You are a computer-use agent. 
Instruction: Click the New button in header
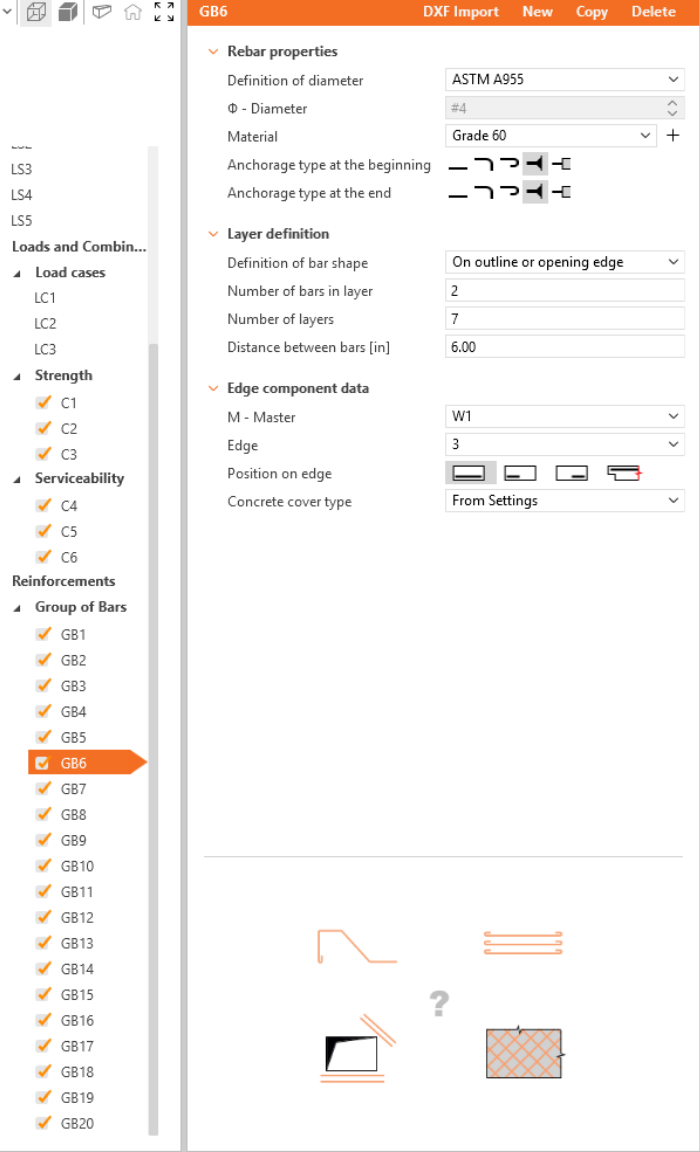click(x=537, y=12)
